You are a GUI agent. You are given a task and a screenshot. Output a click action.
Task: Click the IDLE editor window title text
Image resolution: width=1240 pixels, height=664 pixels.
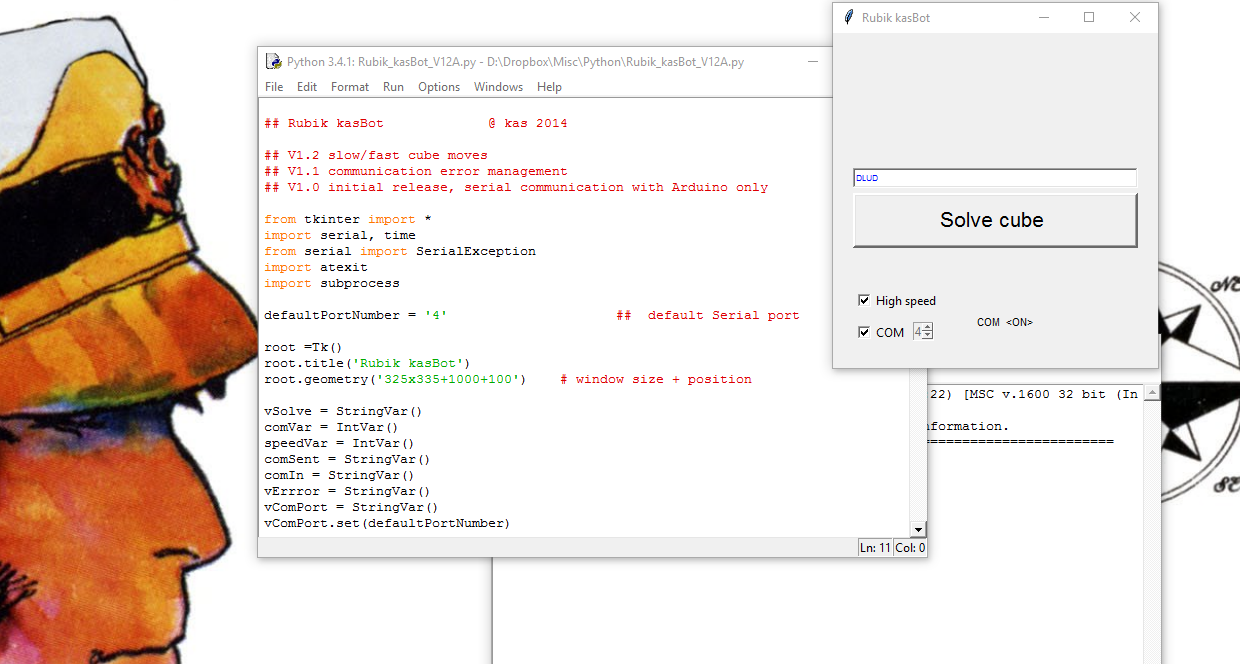click(x=516, y=61)
